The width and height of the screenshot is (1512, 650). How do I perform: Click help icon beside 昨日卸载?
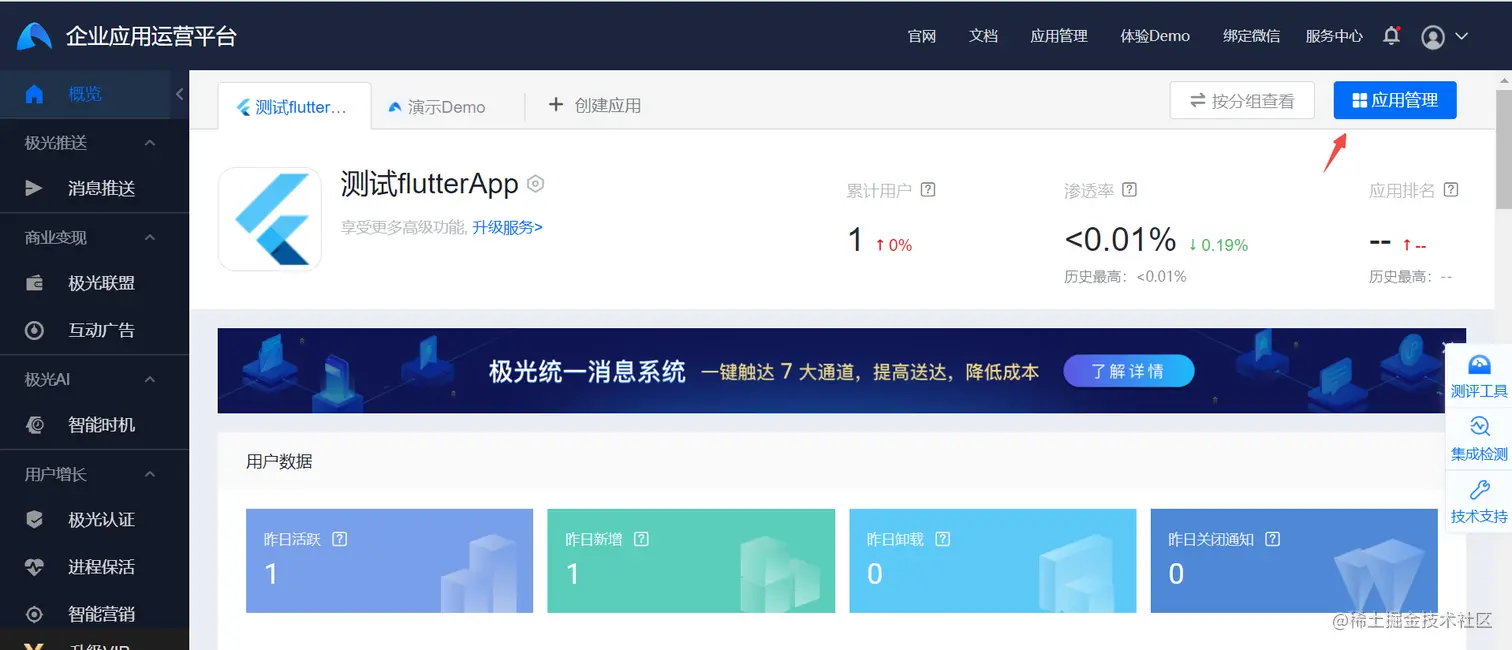[x=943, y=539]
